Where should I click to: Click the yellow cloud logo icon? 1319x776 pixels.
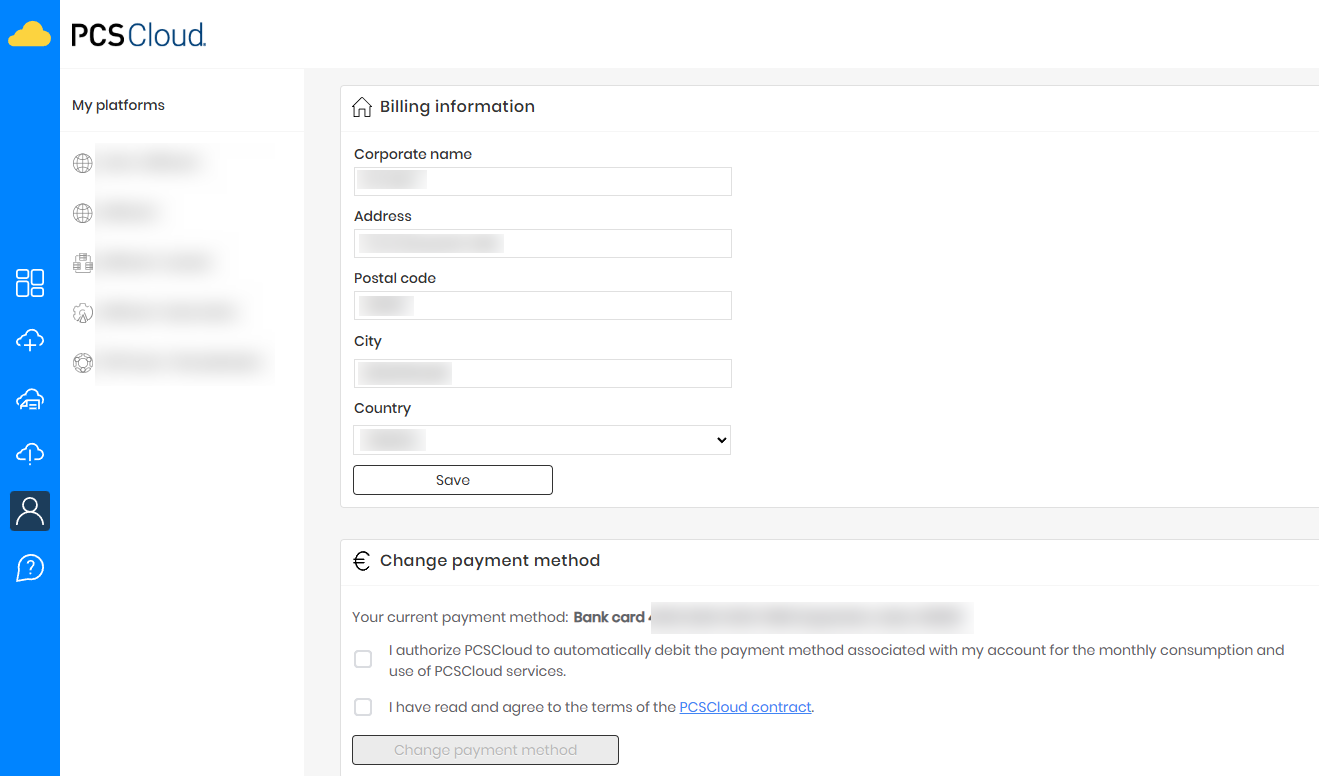pos(29,35)
